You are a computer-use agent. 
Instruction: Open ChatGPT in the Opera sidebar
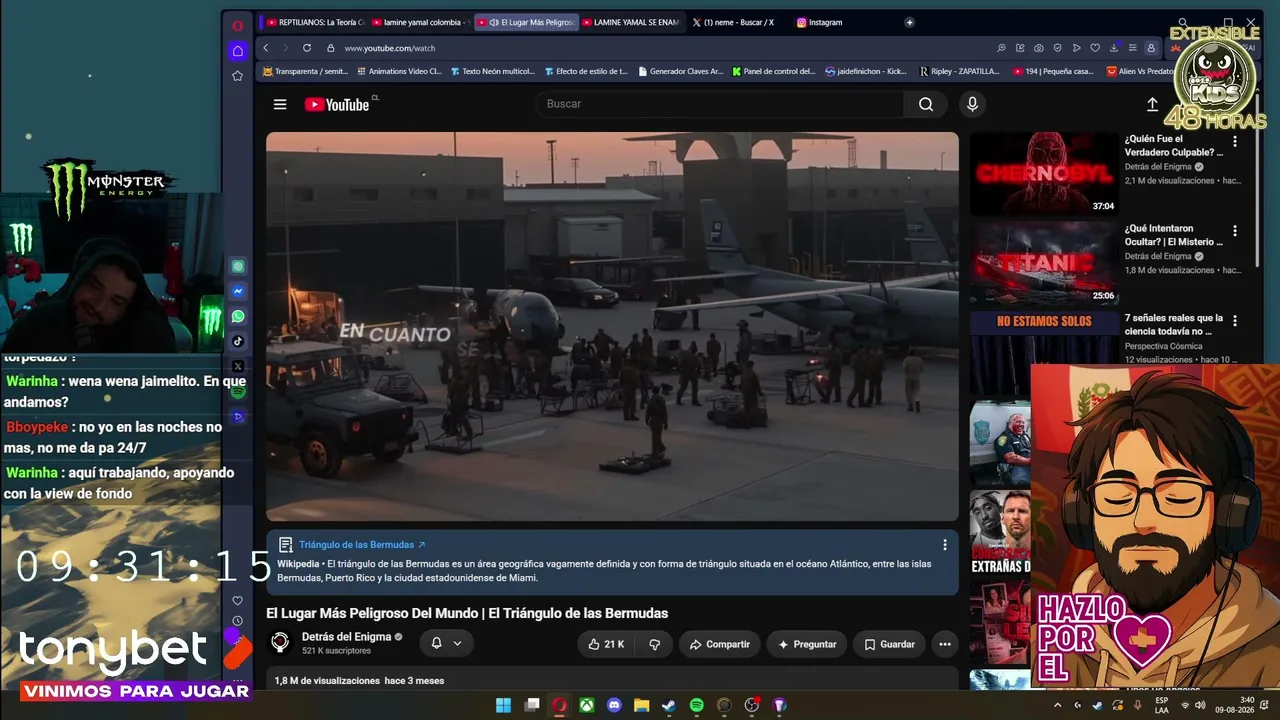(x=238, y=267)
